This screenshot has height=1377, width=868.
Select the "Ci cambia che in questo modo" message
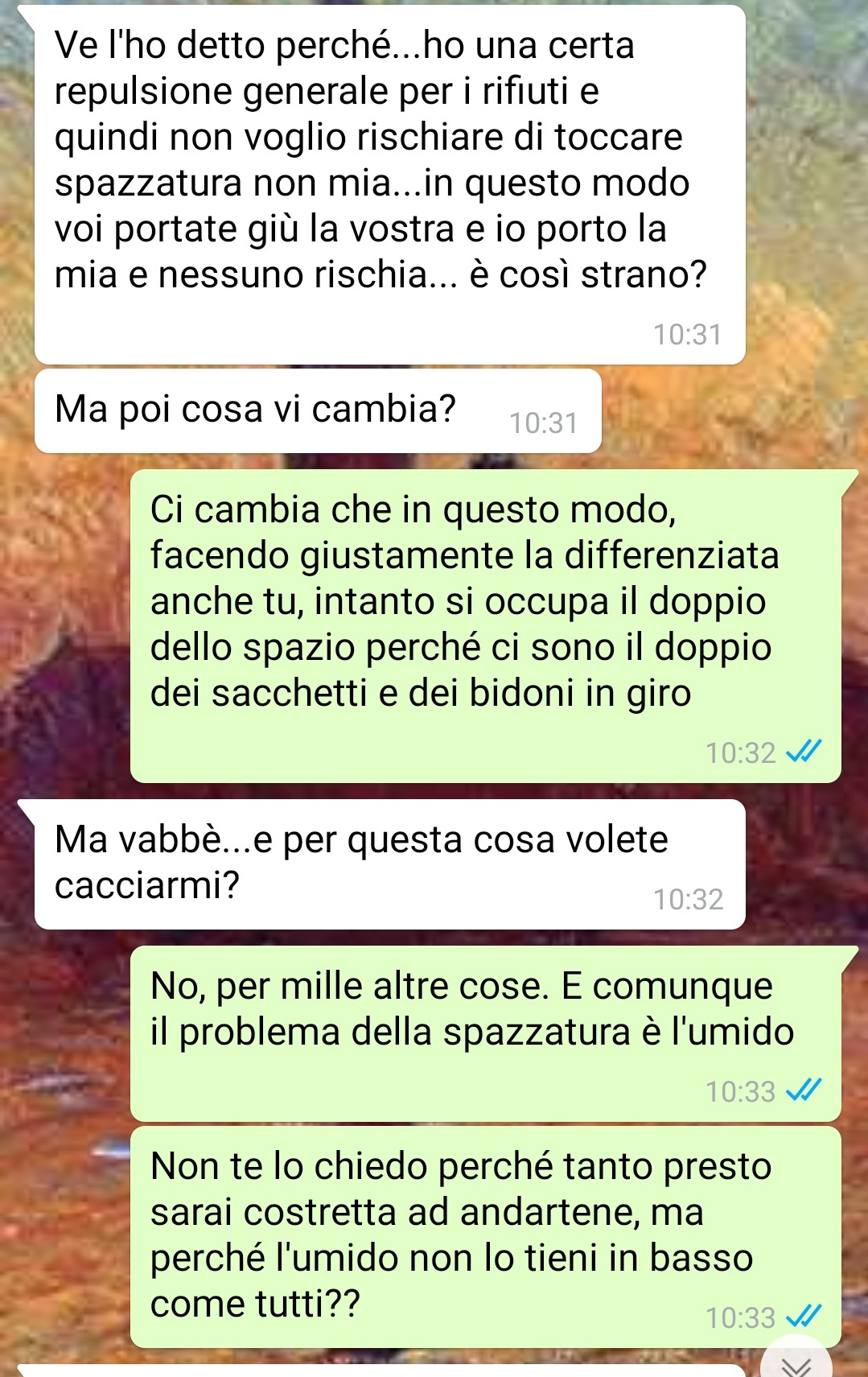click(x=486, y=626)
